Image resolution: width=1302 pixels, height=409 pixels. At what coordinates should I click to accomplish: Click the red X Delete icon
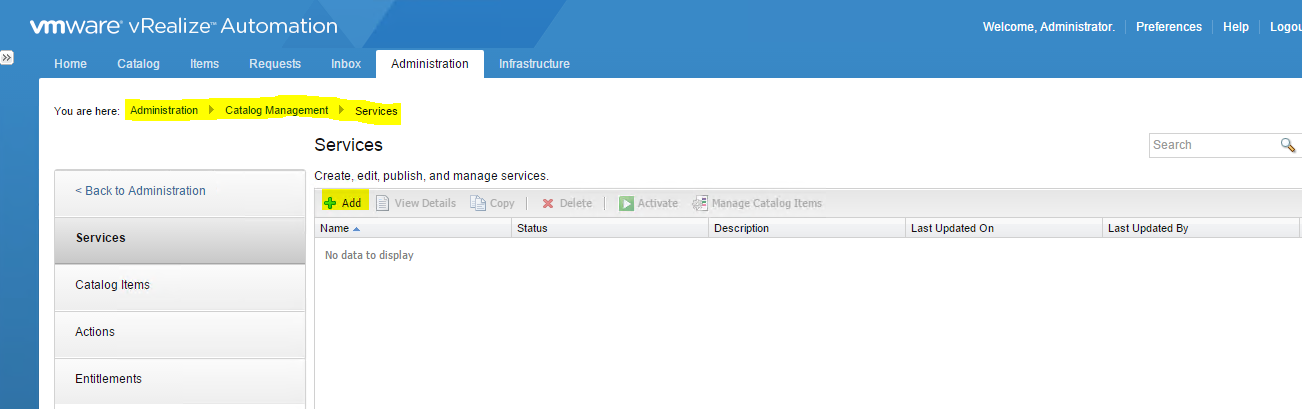tap(548, 203)
